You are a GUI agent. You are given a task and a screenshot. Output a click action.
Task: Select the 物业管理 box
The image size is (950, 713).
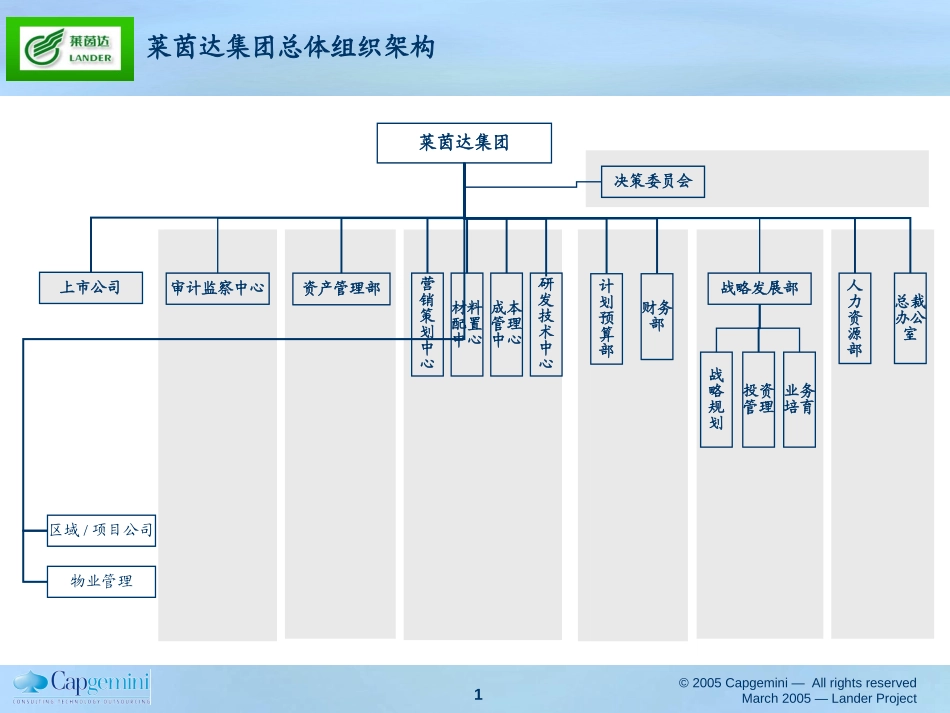tap(101, 582)
